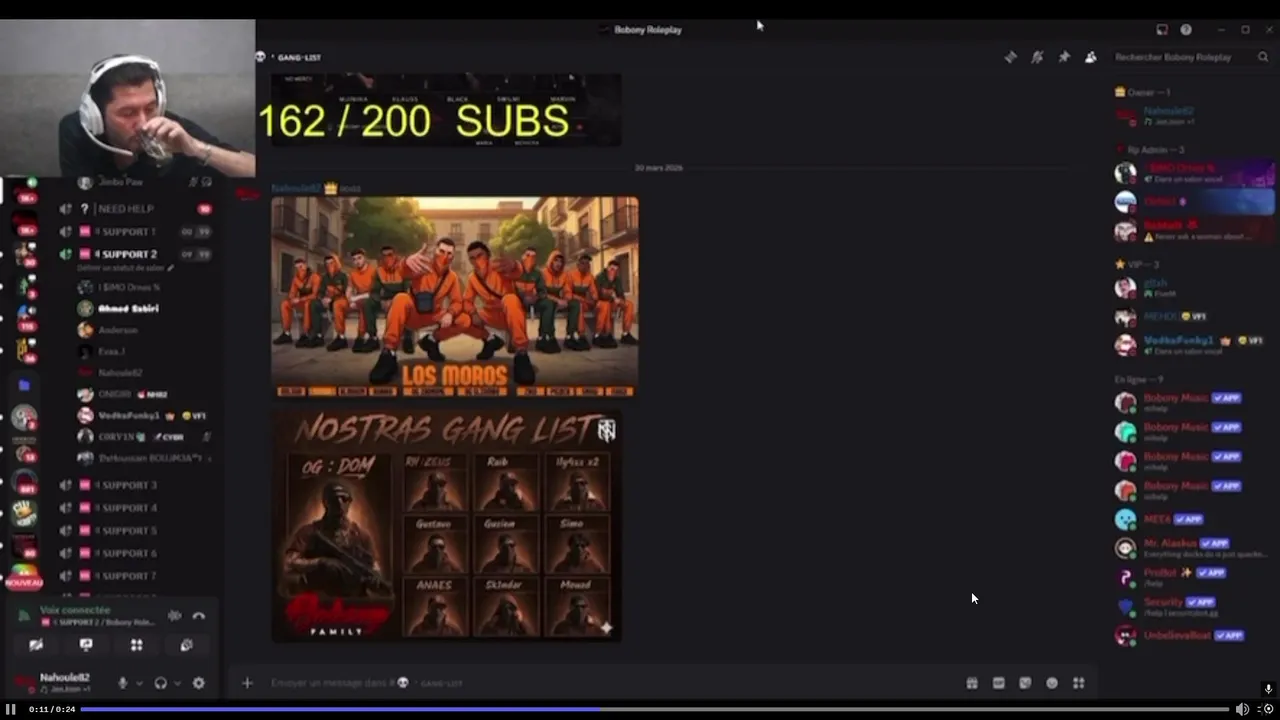Click ORY1N user in voice channel list
The image size is (1280, 720).
coord(121,437)
